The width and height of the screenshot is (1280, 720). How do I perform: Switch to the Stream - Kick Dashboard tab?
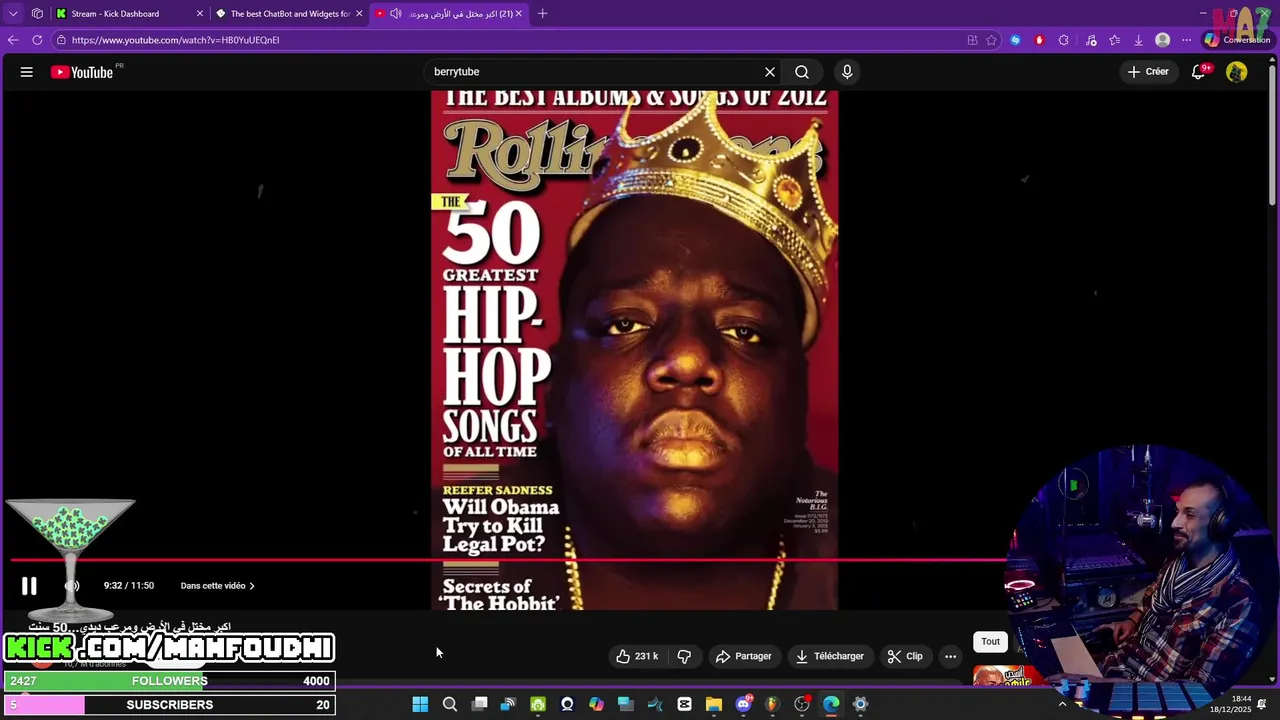click(x=125, y=14)
